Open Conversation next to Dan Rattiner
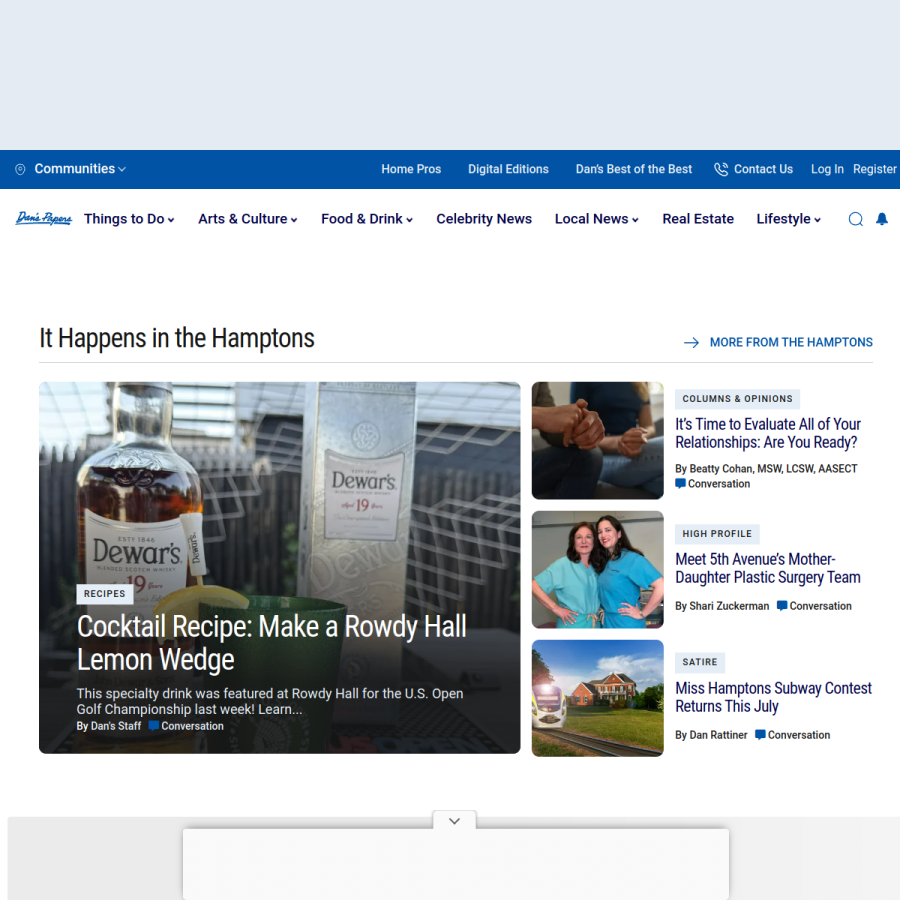This screenshot has height=900, width=900. click(793, 735)
